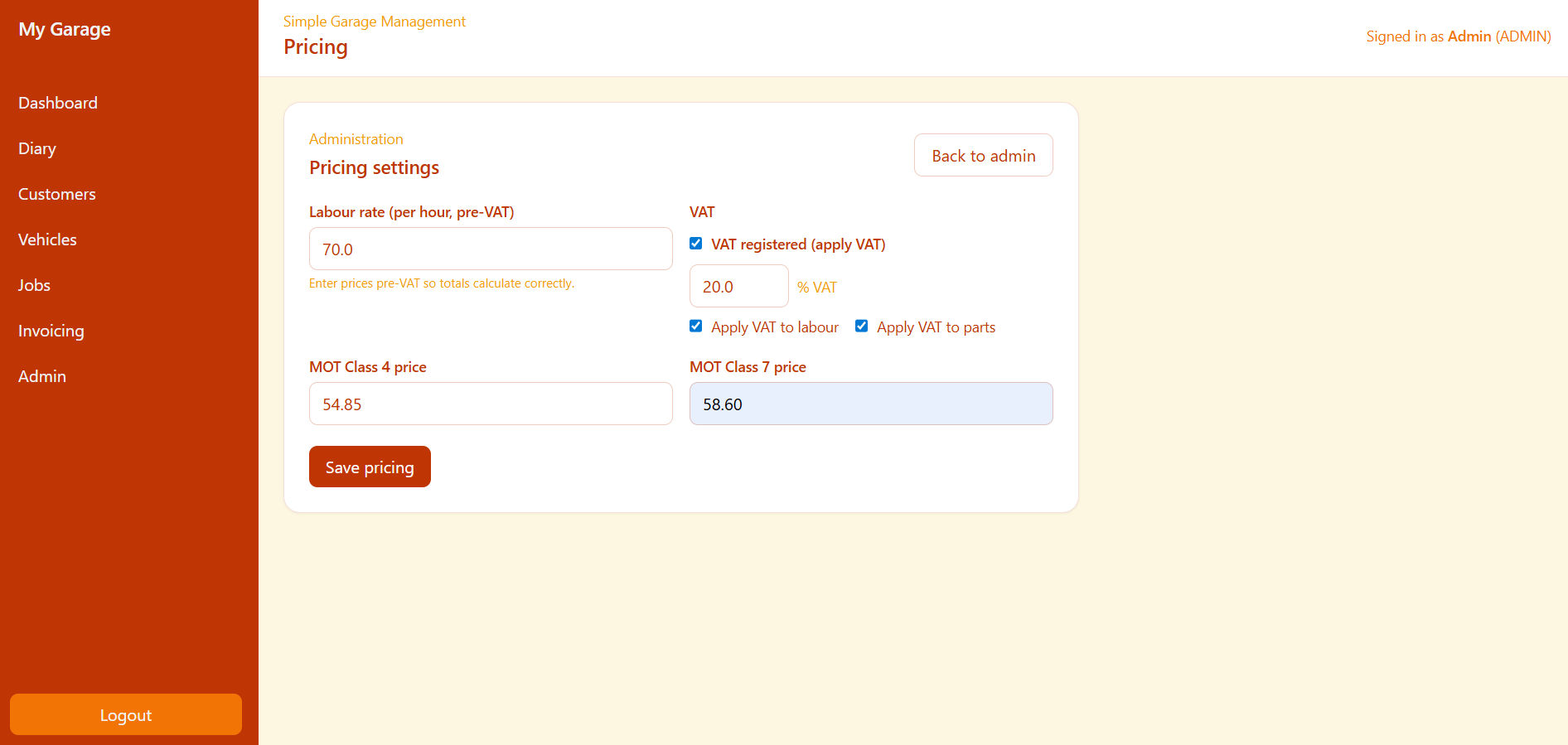Click the Simple Garage Management header text
The image size is (1568, 745).
click(x=375, y=22)
